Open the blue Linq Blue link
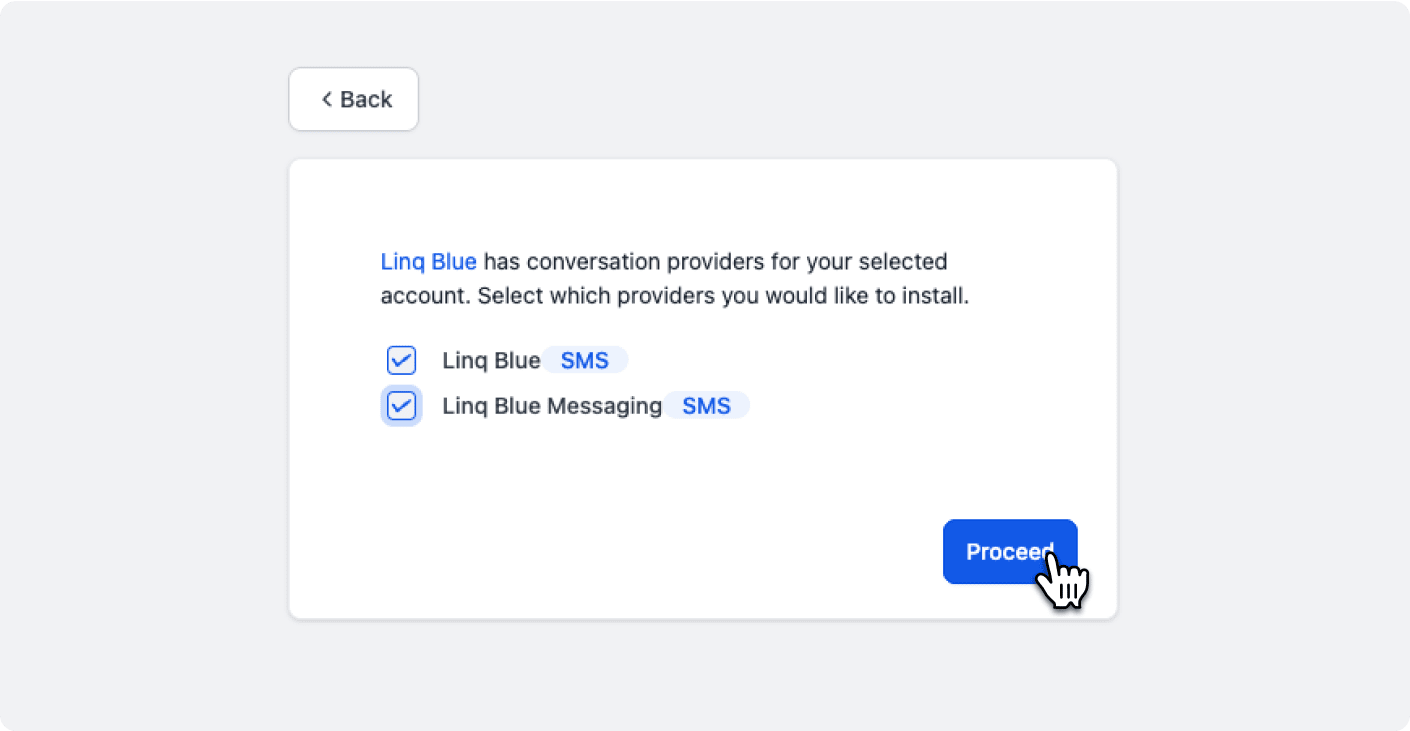This screenshot has height=731, width=1410. [x=428, y=262]
